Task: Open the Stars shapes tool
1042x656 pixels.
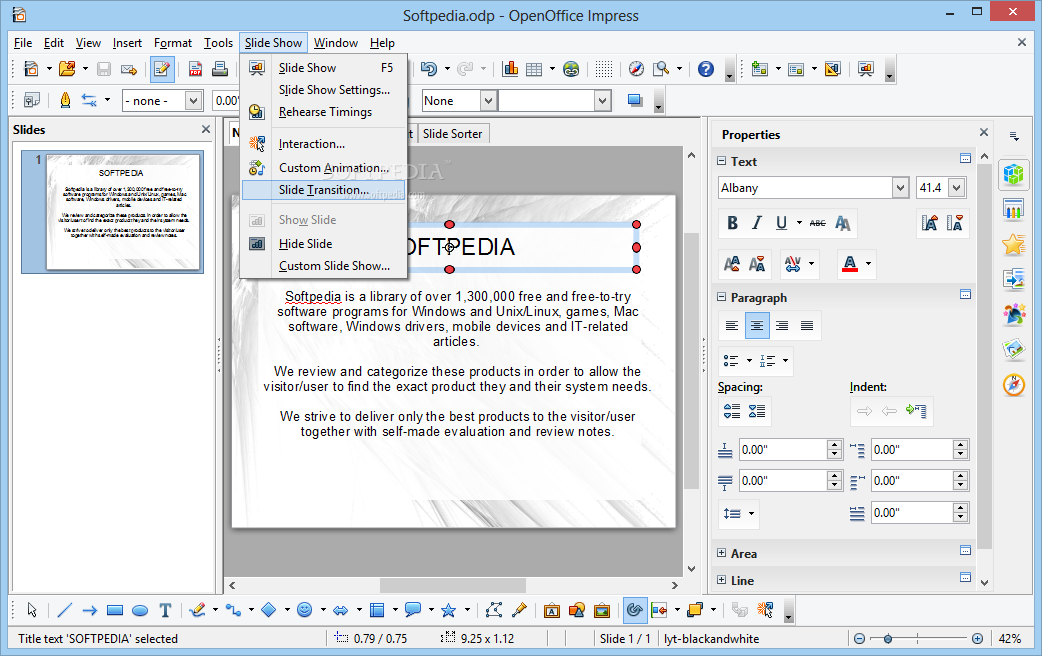Action: point(449,610)
